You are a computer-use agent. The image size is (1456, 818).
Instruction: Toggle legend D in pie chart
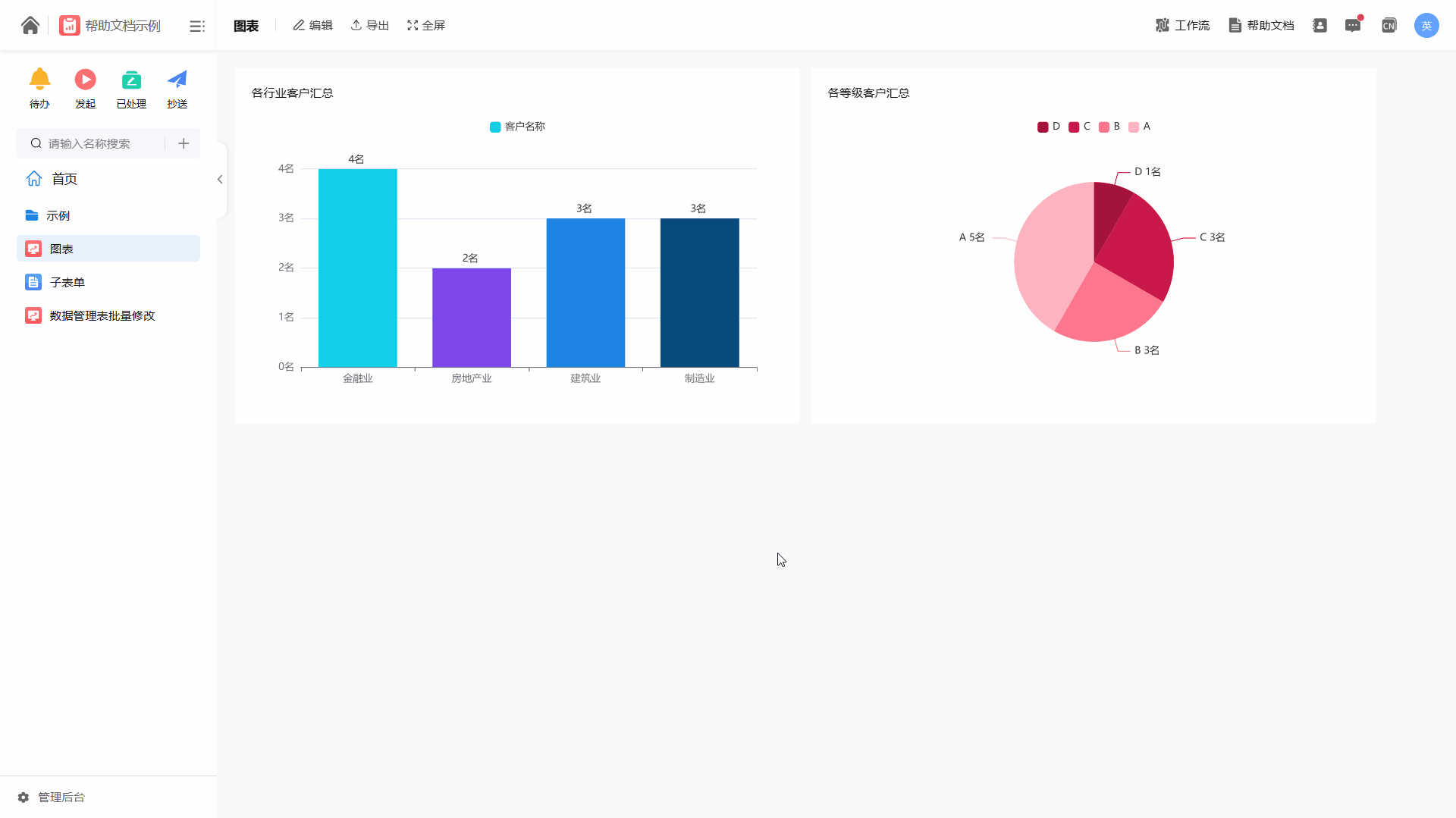1049,127
